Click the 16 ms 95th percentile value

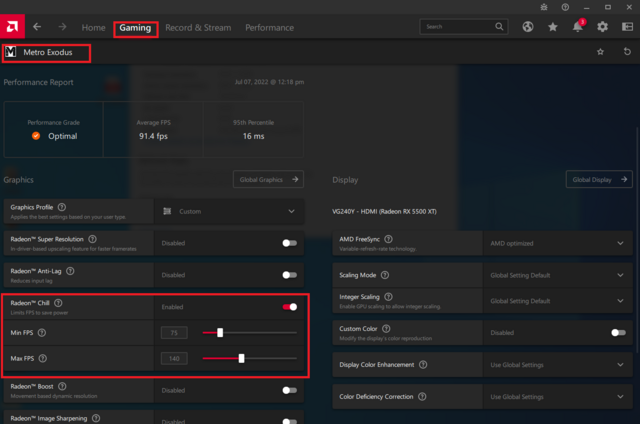253,136
